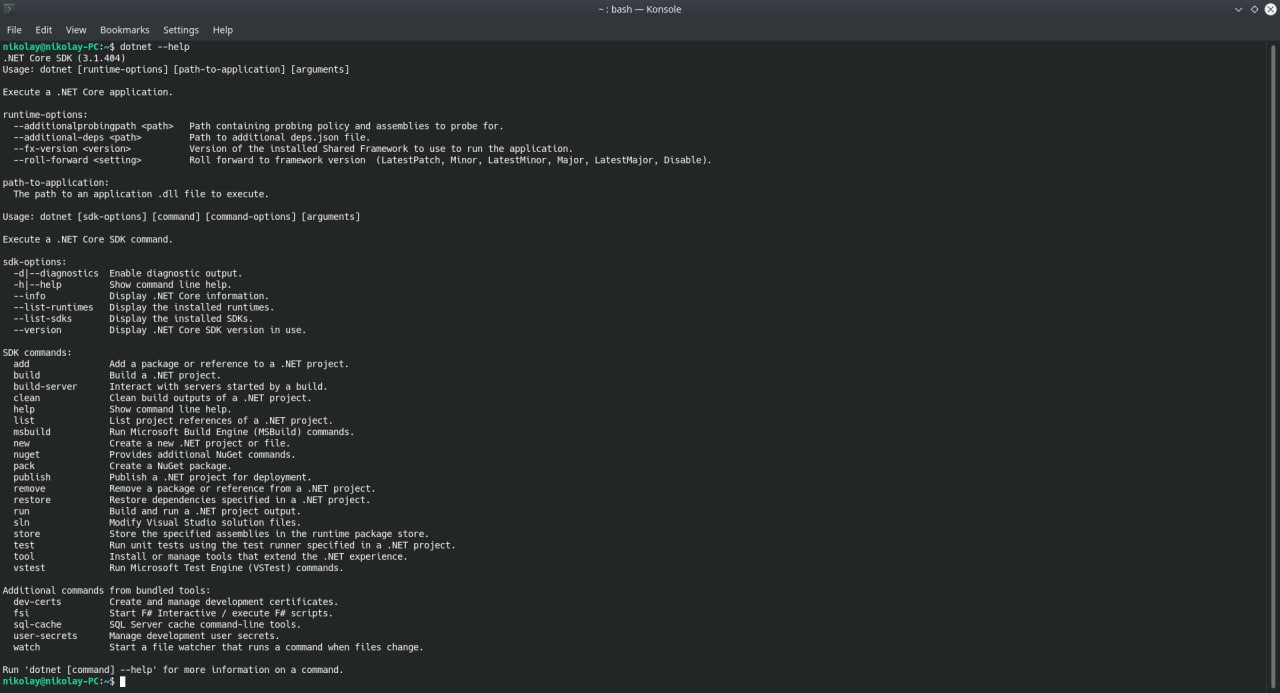1280x693 pixels.
Task: Maximize the Konsole window with diamond icon
Action: (x=1254, y=9)
